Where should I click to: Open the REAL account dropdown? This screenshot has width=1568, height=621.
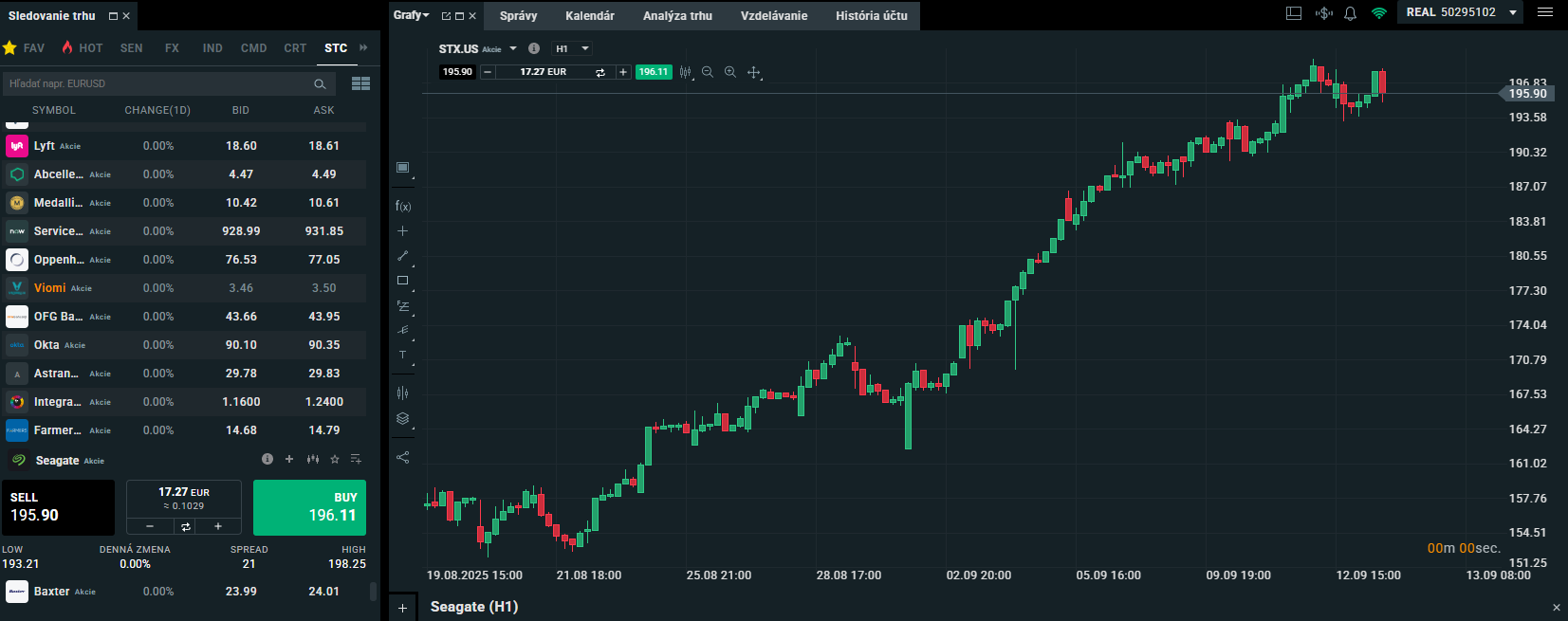tap(1513, 12)
